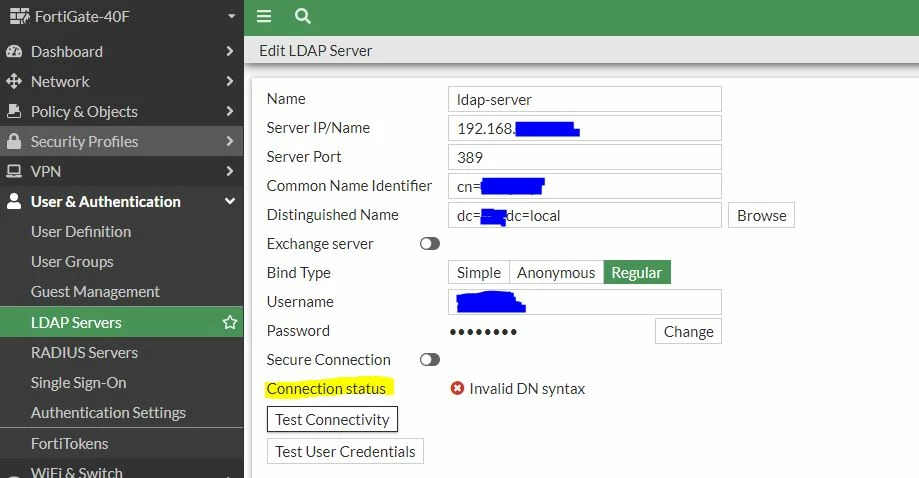Click the User & Authentication person icon

(x=14, y=202)
